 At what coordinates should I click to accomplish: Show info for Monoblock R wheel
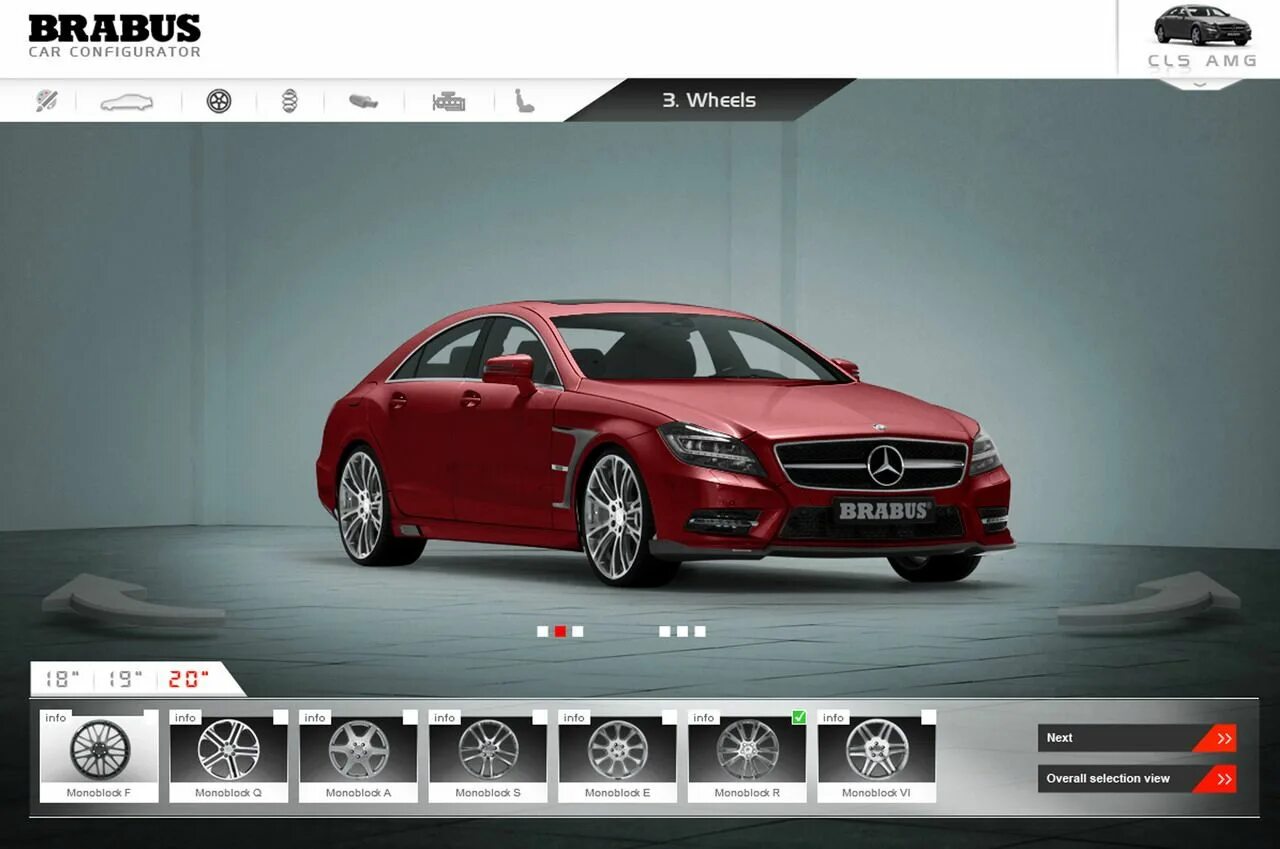pos(704,718)
